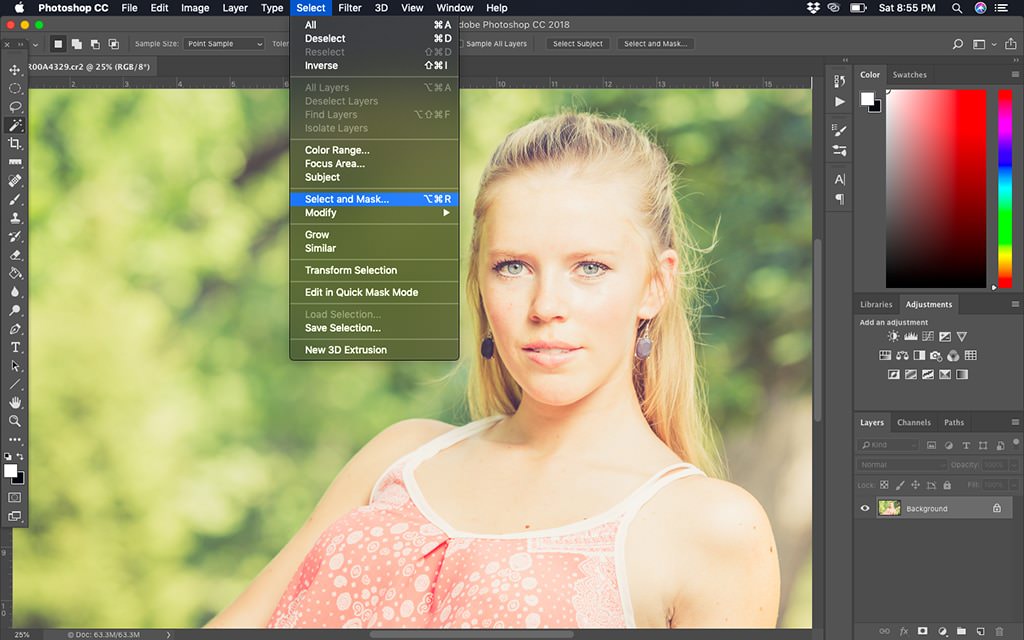Image resolution: width=1024 pixels, height=640 pixels.
Task: Select the Elliptical Marquee tool
Action: coord(15,88)
